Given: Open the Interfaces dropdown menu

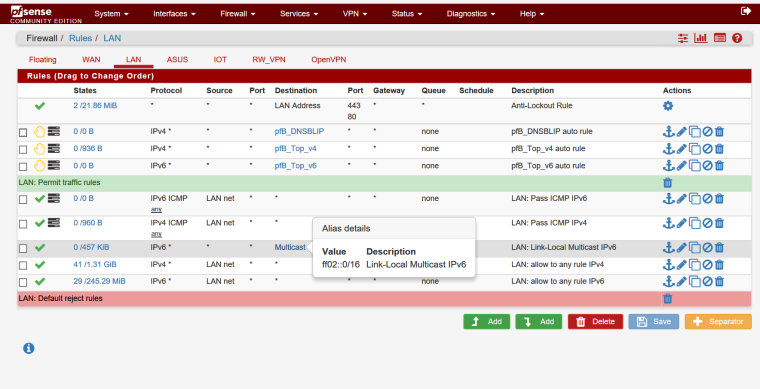Looking at the screenshot, I should [x=174, y=14].
